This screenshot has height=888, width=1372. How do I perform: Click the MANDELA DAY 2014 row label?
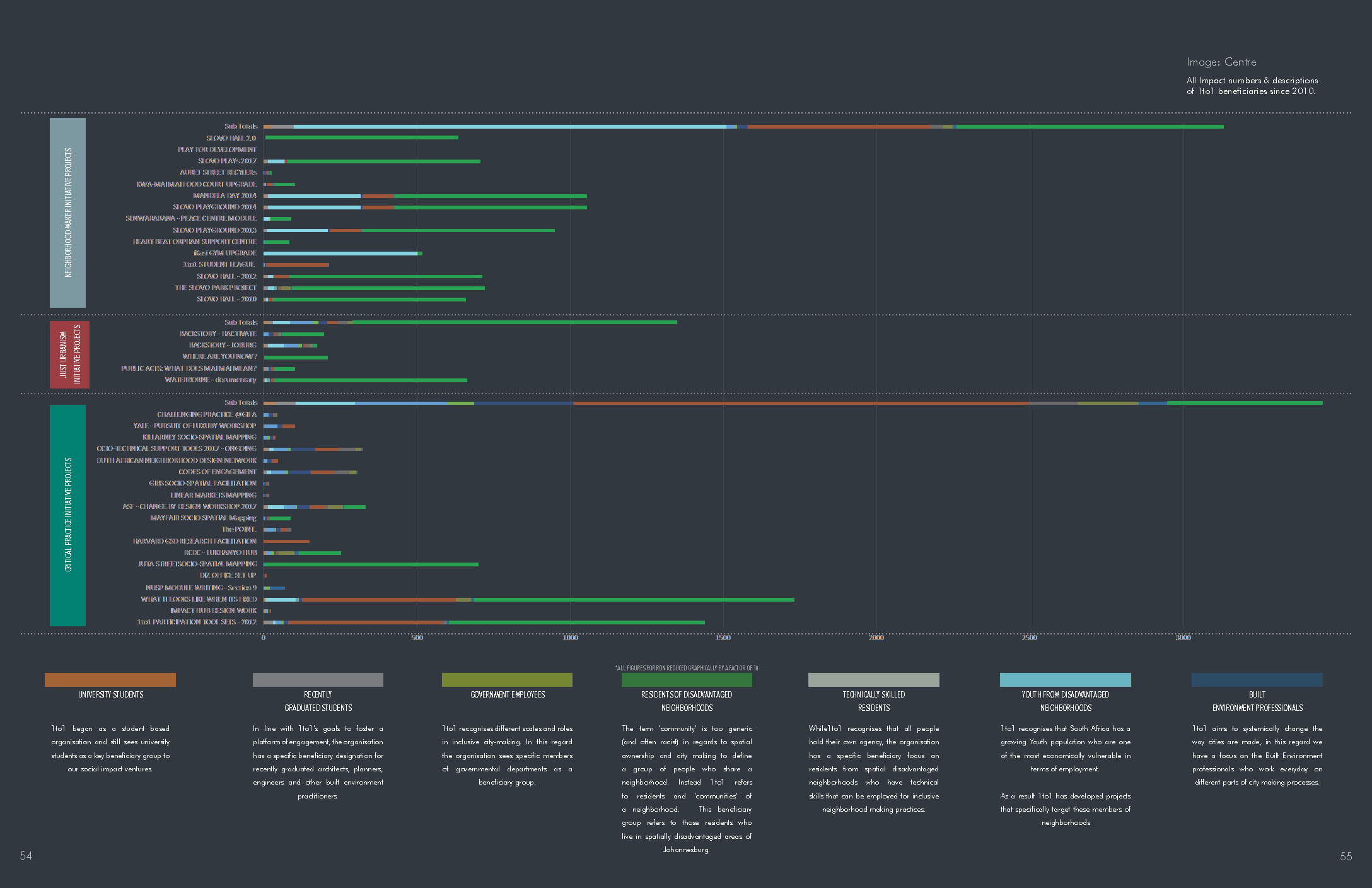(224, 196)
